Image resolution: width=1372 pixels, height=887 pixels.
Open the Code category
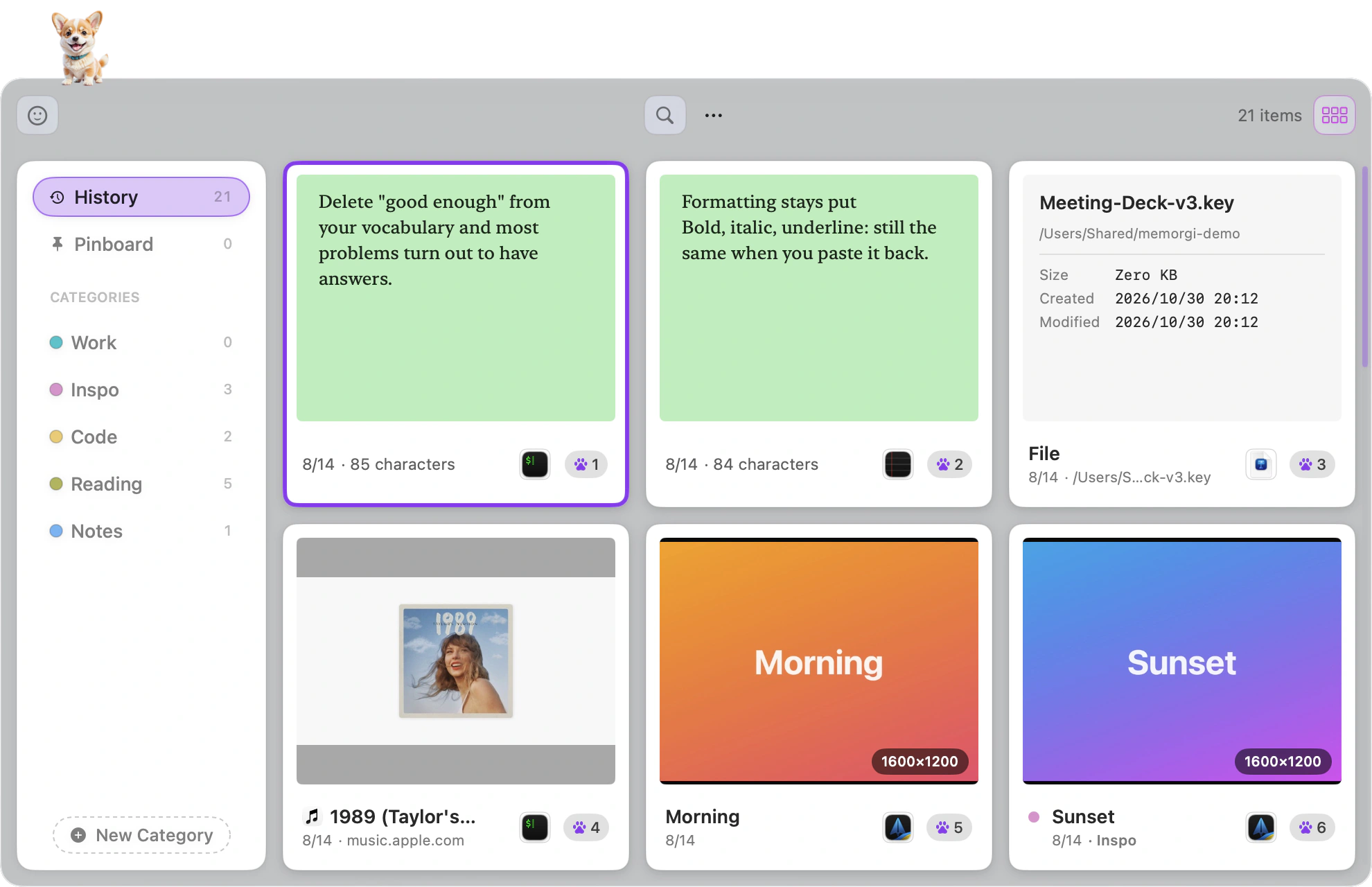[x=141, y=437]
